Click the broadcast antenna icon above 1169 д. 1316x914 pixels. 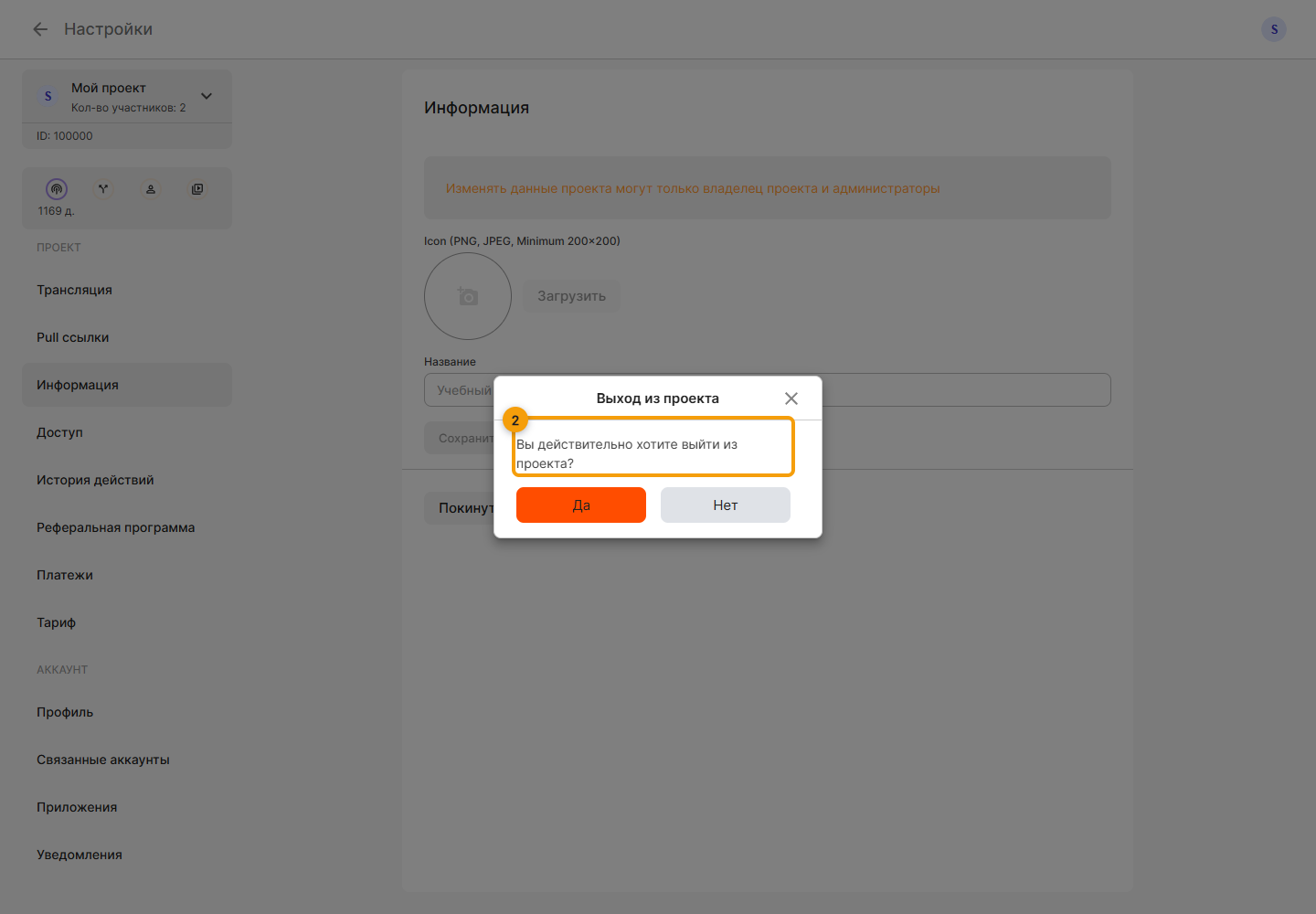point(57,189)
